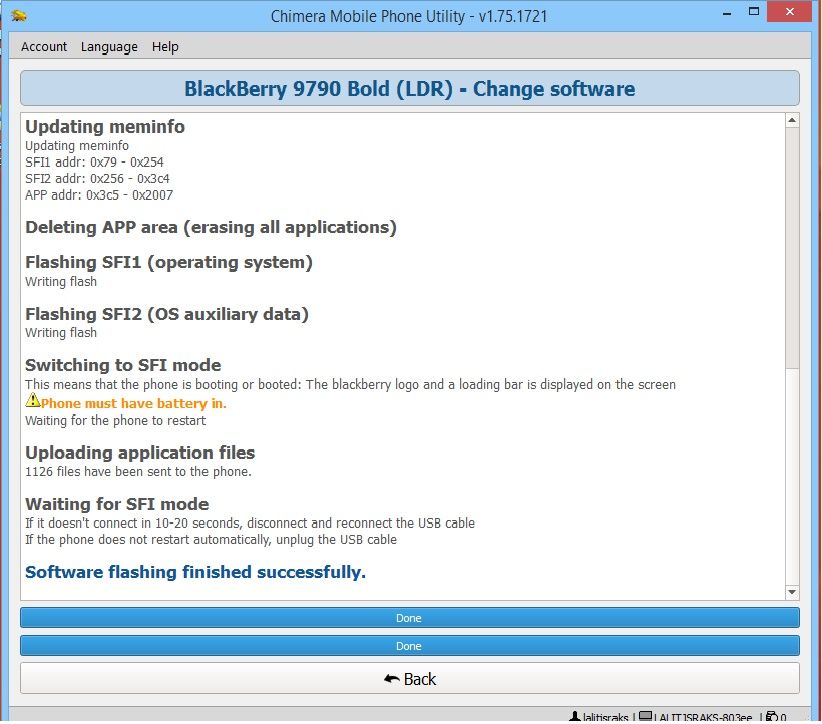Click the Back button

click(409, 678)
